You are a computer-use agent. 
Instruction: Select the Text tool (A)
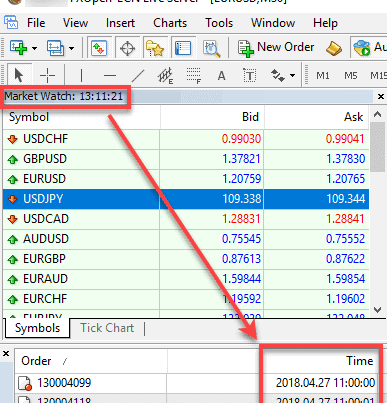221,76
